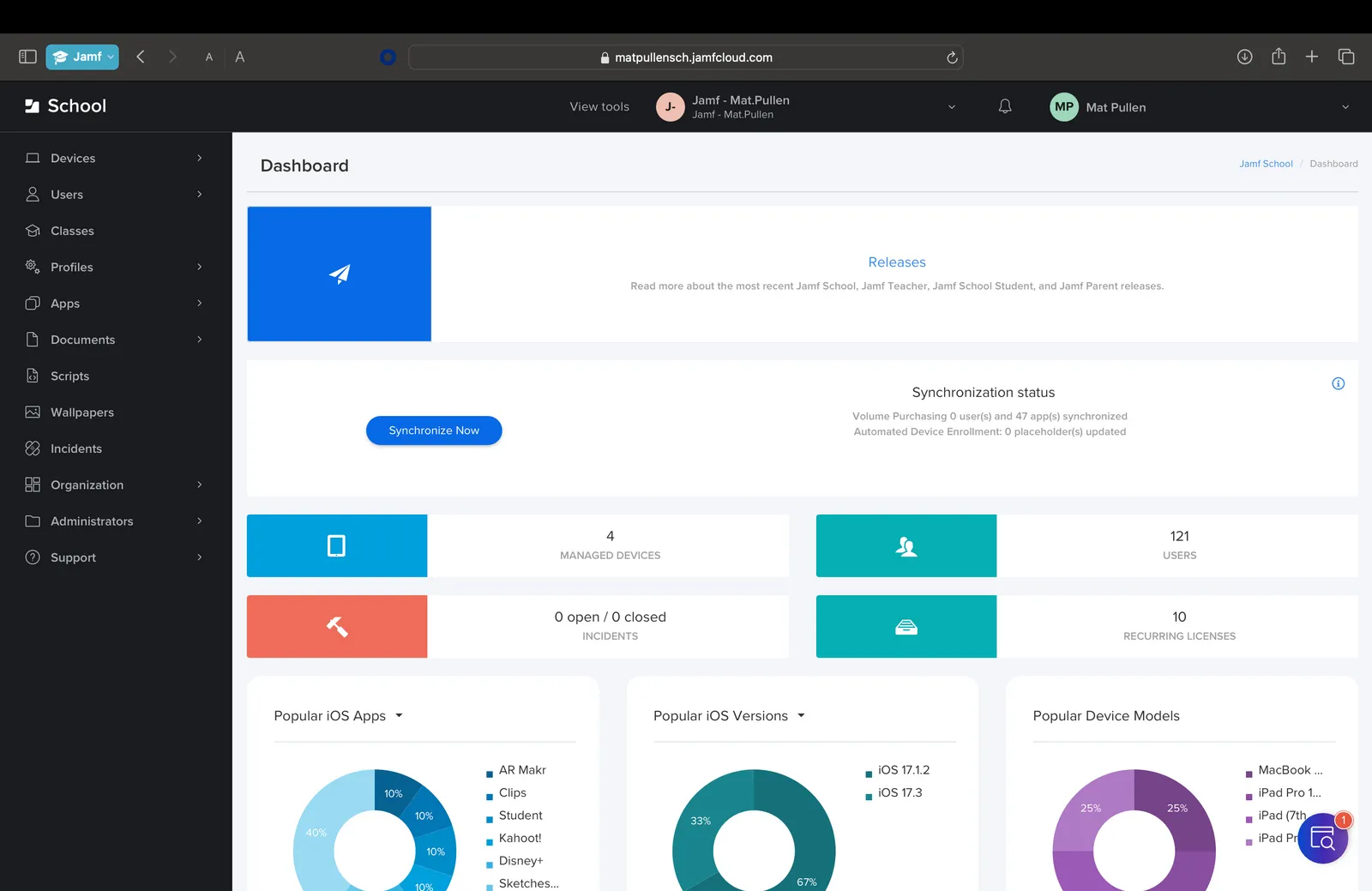Click the iOS 17.1.2 legend swatch
Image resolution: width=1372 pixels, height=891 pixels.
pyautogui.click(x=869, y=774)
